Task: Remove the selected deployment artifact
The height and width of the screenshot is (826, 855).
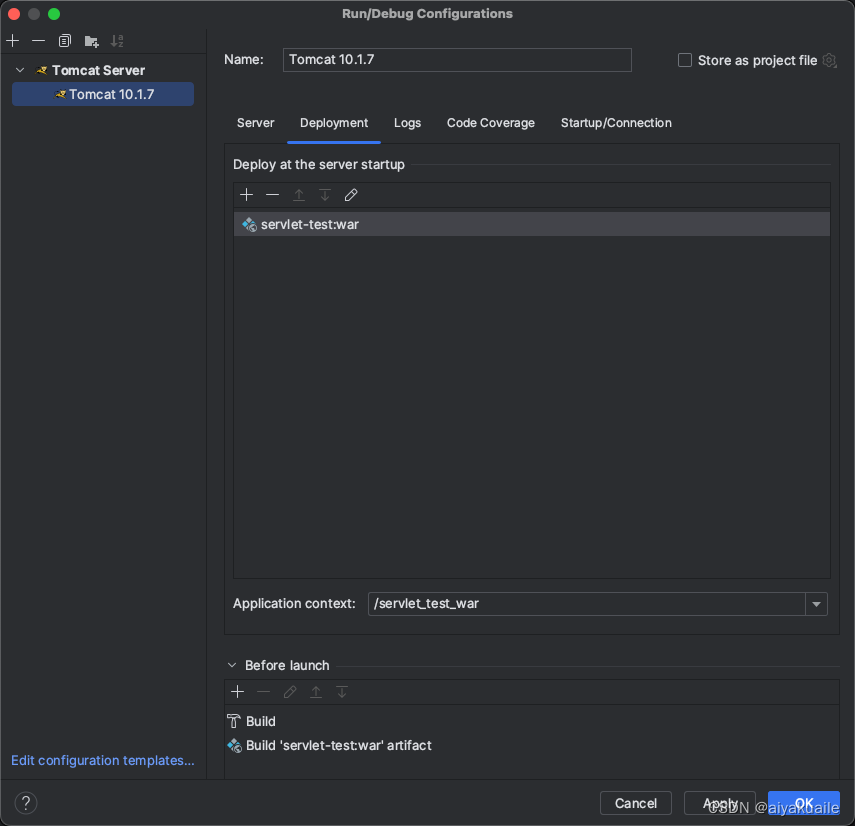Action: pyautogui.click(x=272, y=195)
